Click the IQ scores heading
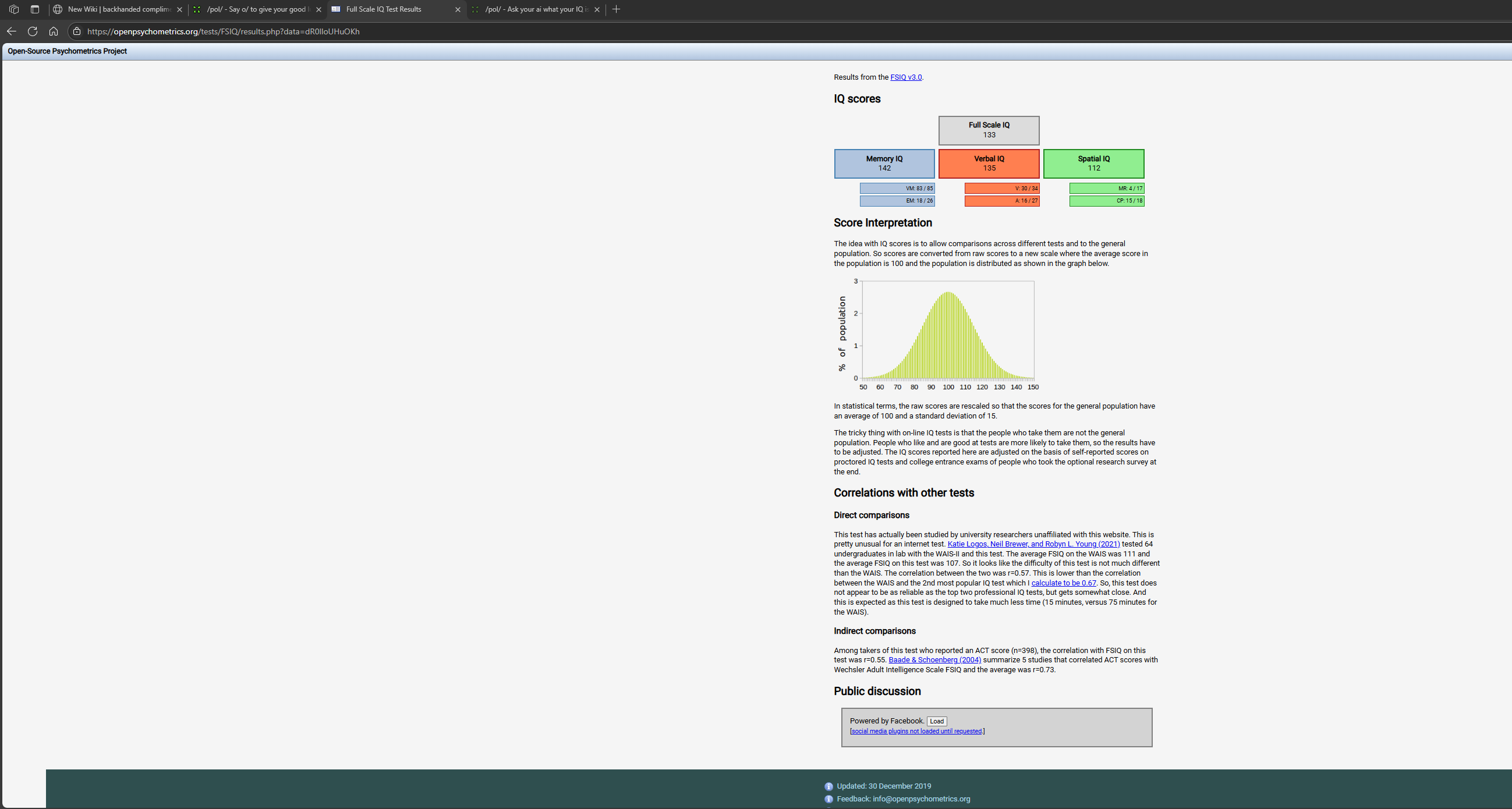Screen dimensions: 1512x809 857,98
